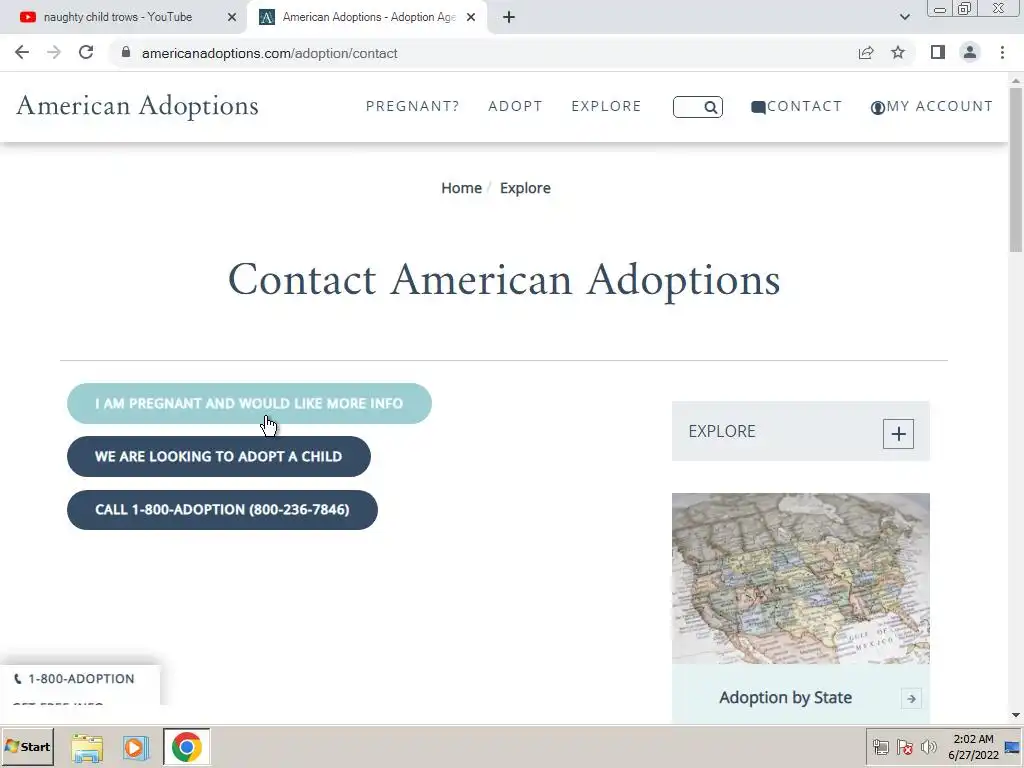Click the 1-800-ADOPTION floating phone link
1024x768 pixels.
[74, 679]
